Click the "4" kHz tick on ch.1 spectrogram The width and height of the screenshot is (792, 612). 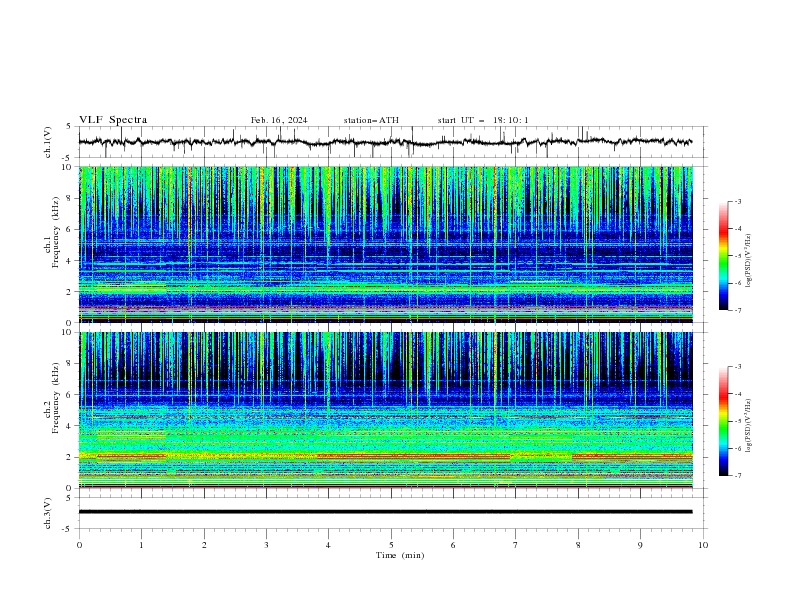tap(71, 261)
